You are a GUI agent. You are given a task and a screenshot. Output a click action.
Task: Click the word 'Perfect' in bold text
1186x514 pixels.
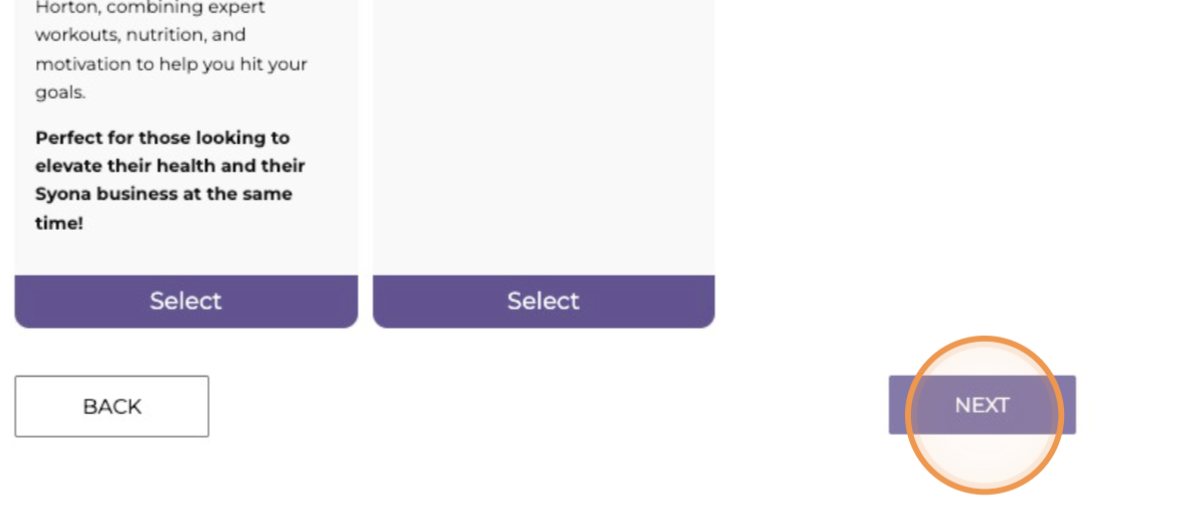pyautogui.click(x=72, y=137)
